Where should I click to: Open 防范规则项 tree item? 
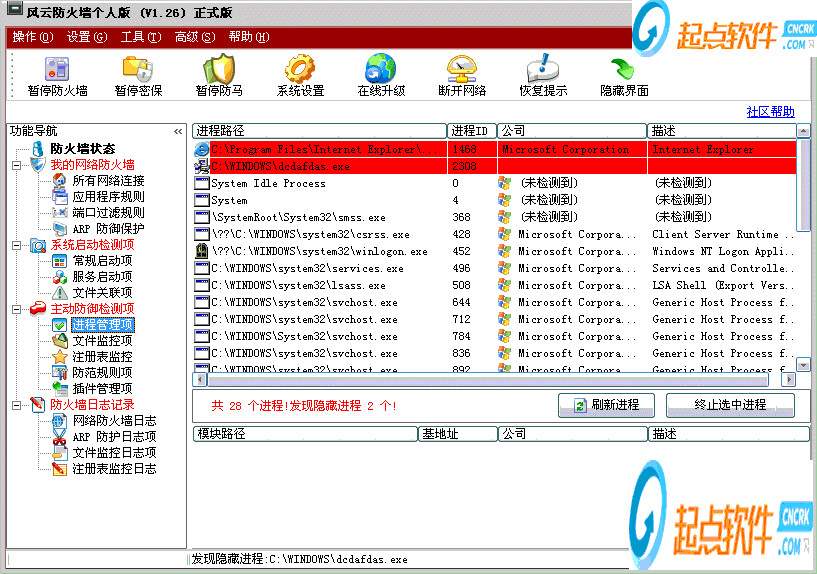pyautogui.click(x=102, y=372)
